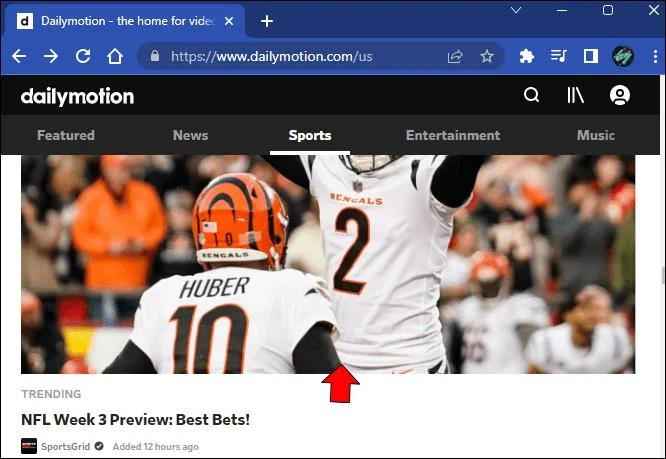Toggle the browser side panel
The height and width of the screenshot is (459, 666).
click(591, 56)
